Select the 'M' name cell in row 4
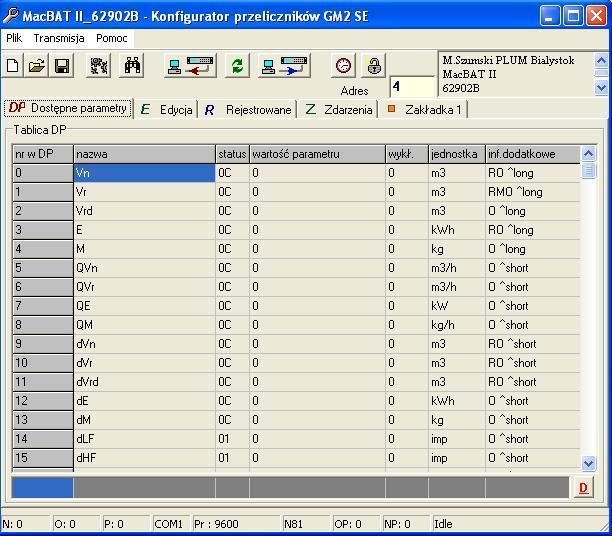Image resolution: width=612 pixels, height=536 pixels. click(x=144, y=249)
